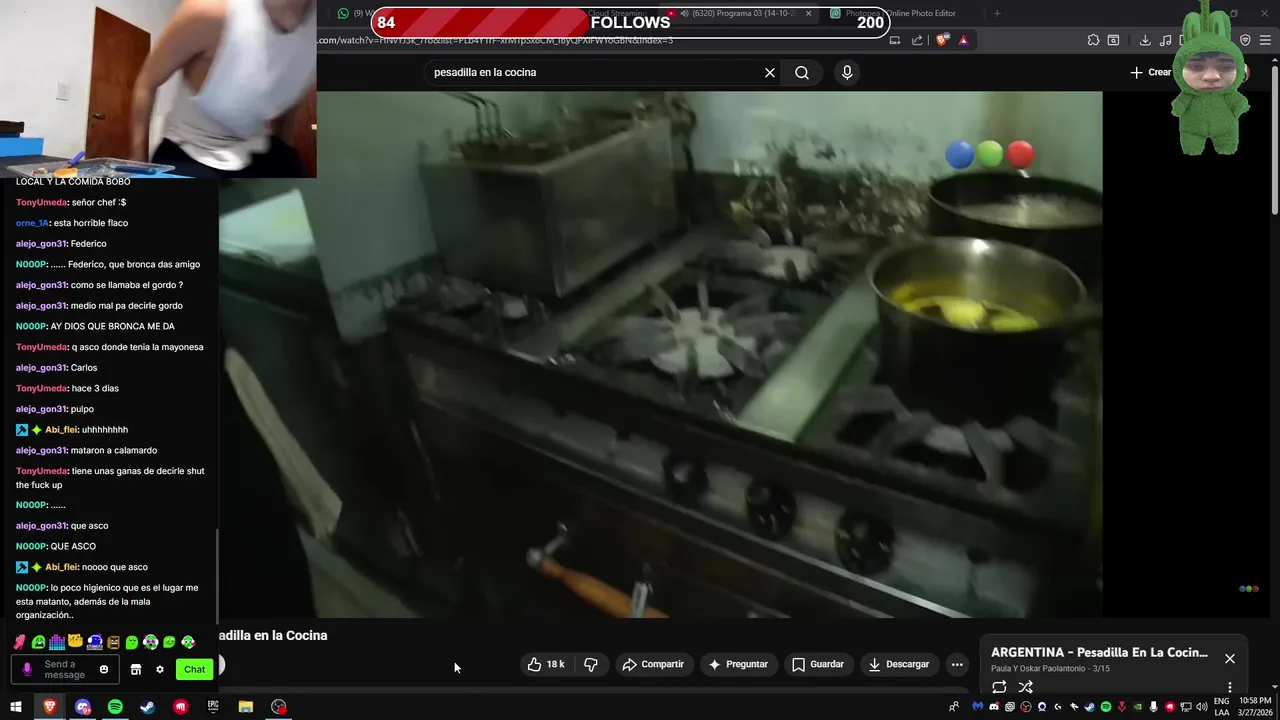Click the chat panel scrollbar
Viewport: 1280px width, 720px height.
217,575
